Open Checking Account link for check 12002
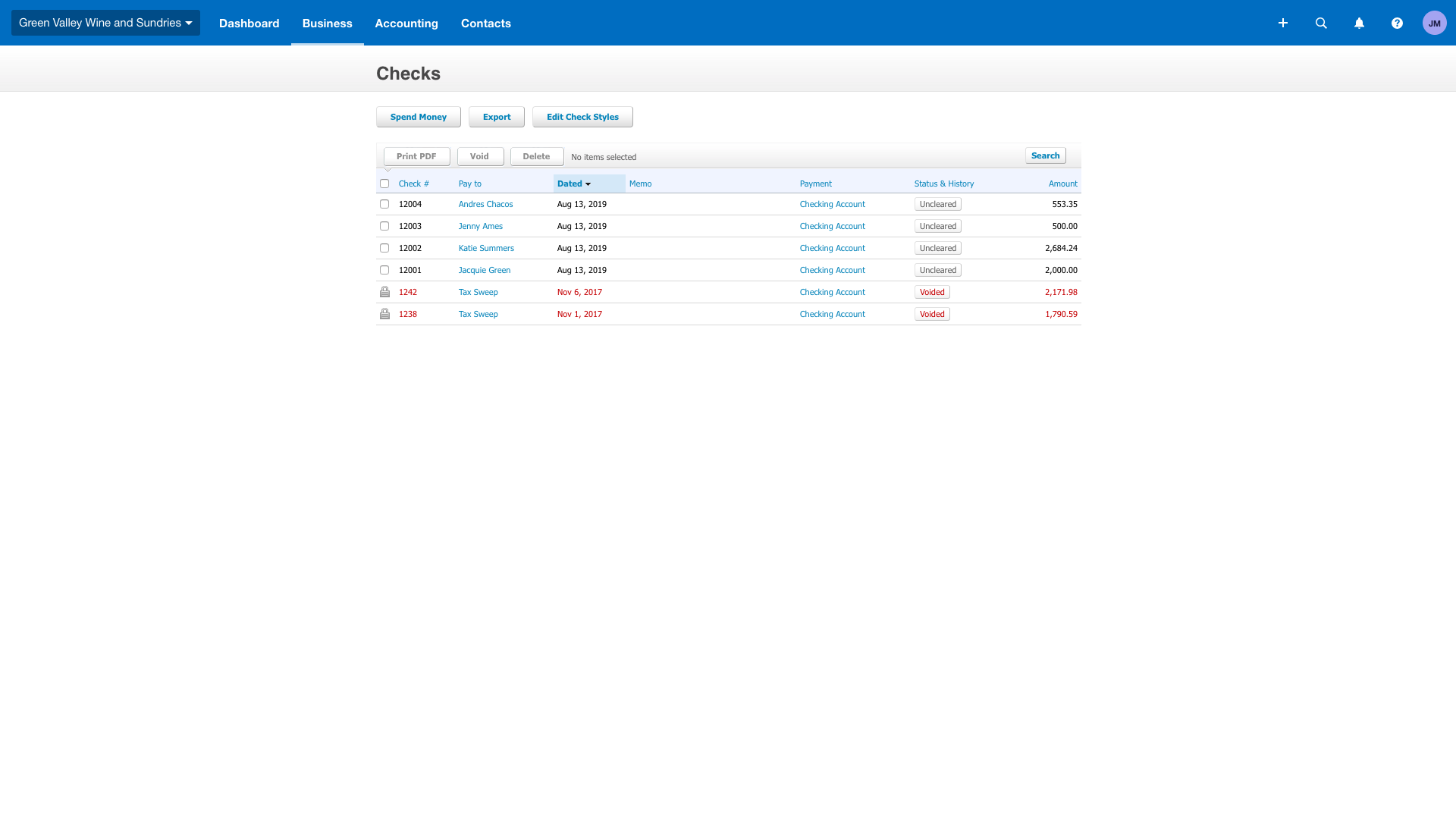The height and width of the screenshot is (819, 1456). tap(833, 248)
